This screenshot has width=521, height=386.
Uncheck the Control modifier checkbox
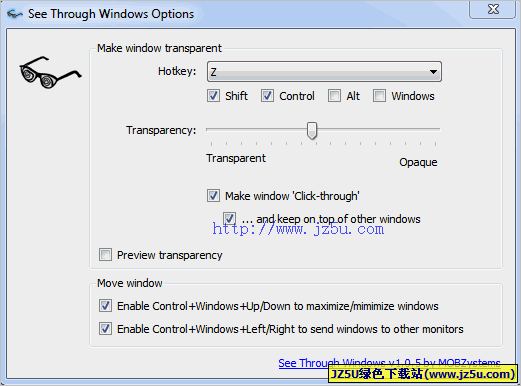267,96
